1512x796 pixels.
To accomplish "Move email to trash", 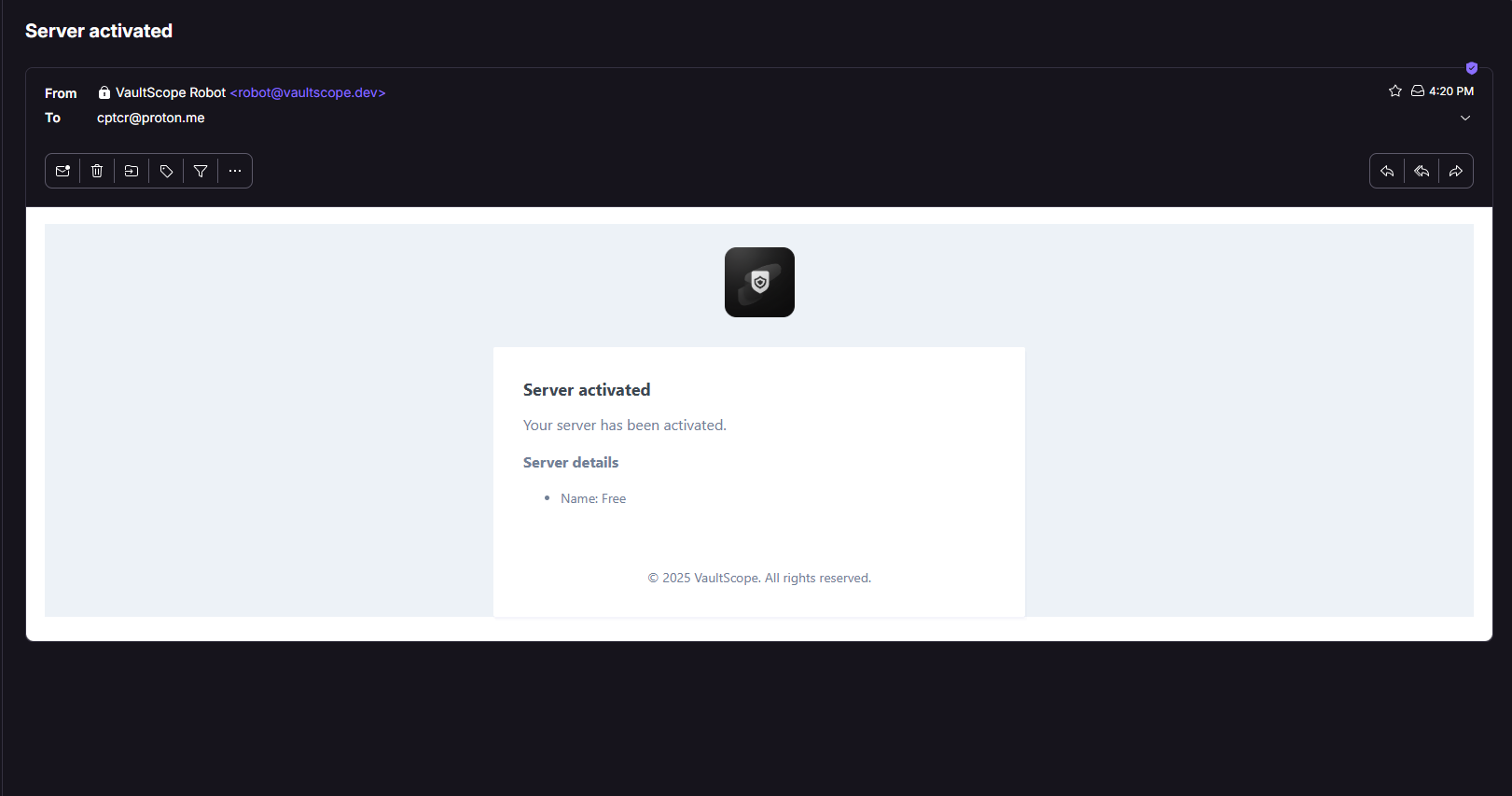I will click(97, 171).
